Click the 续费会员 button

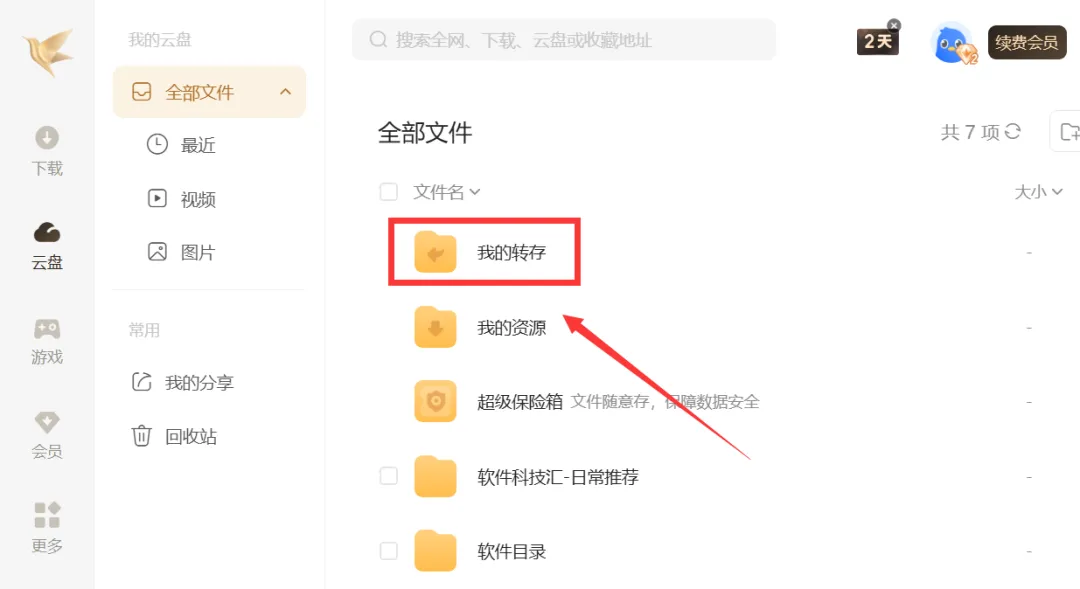tap(1027, 42)
